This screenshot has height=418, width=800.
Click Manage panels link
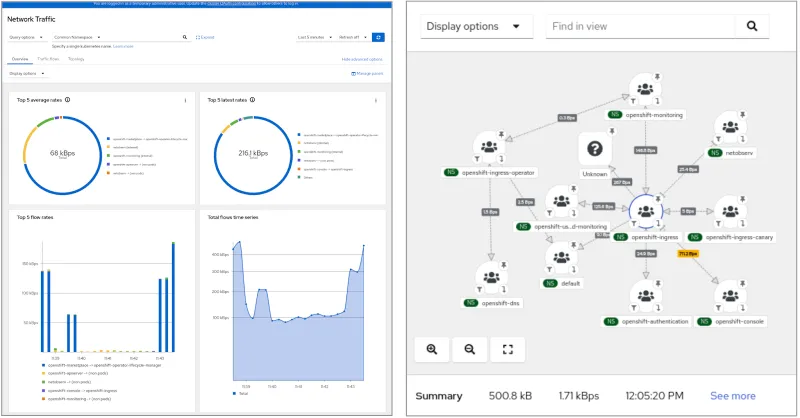367,73
